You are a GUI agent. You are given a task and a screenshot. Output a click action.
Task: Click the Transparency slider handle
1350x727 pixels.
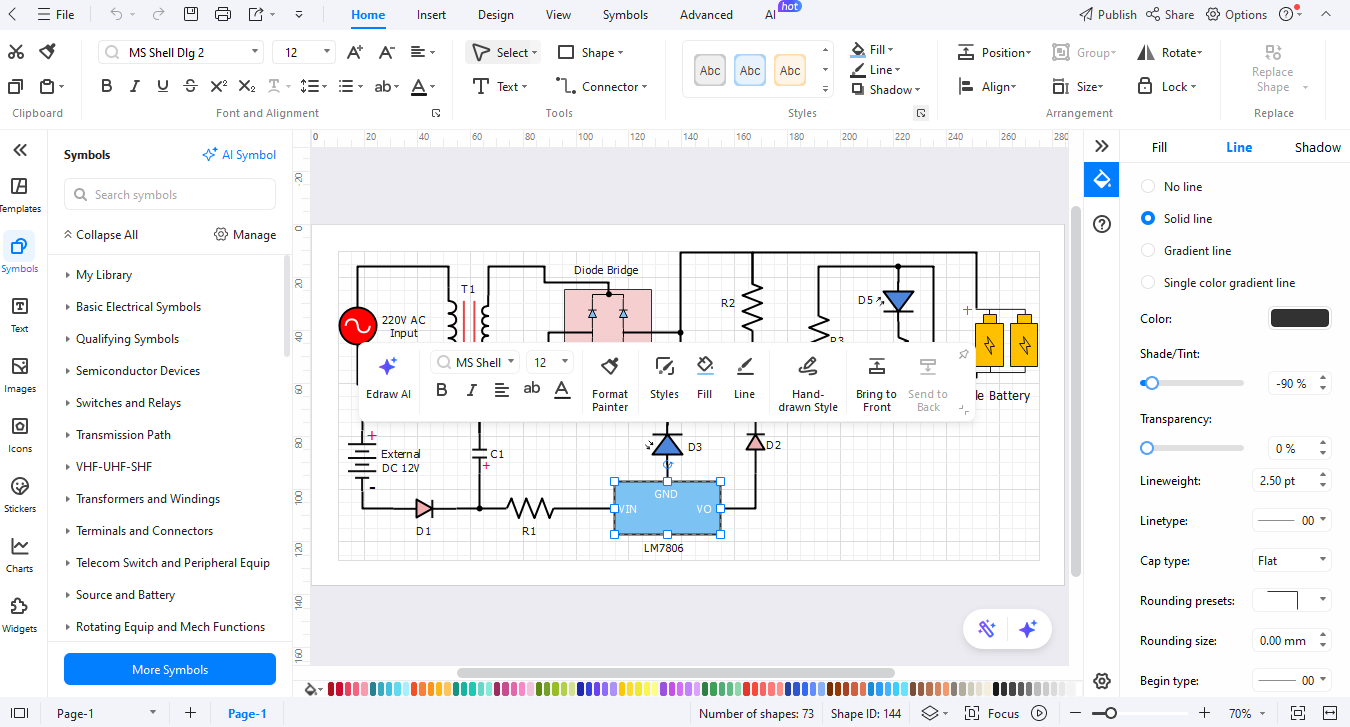click(x=1147, y=448)
